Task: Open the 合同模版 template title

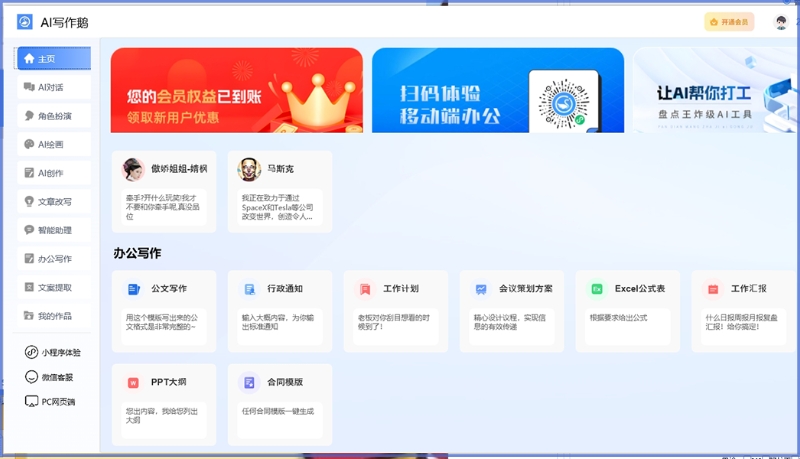Action: click(x=285, y=382)
